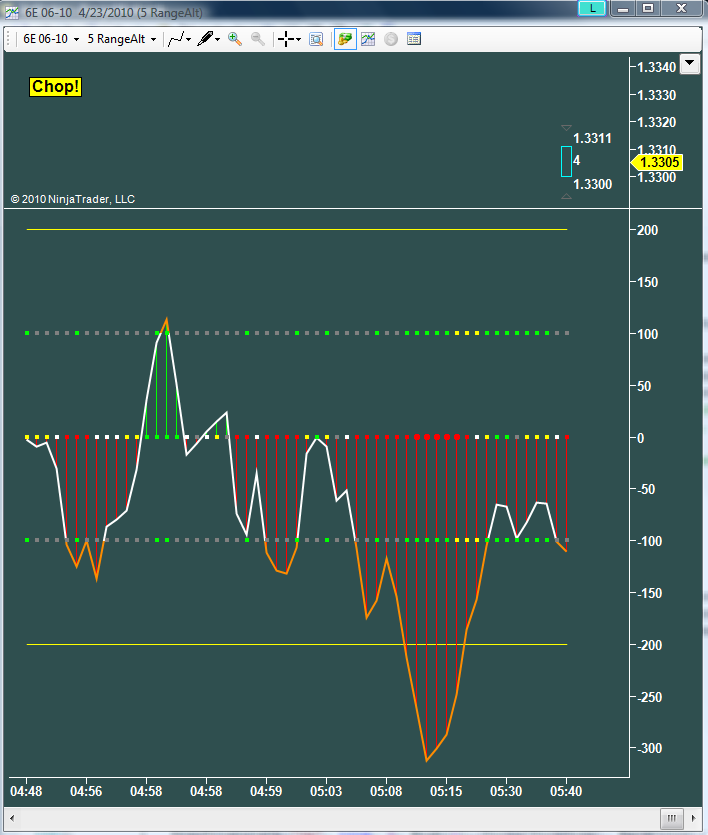
Task: Click the 1.3340 price axis label
Action: point(656,67)
